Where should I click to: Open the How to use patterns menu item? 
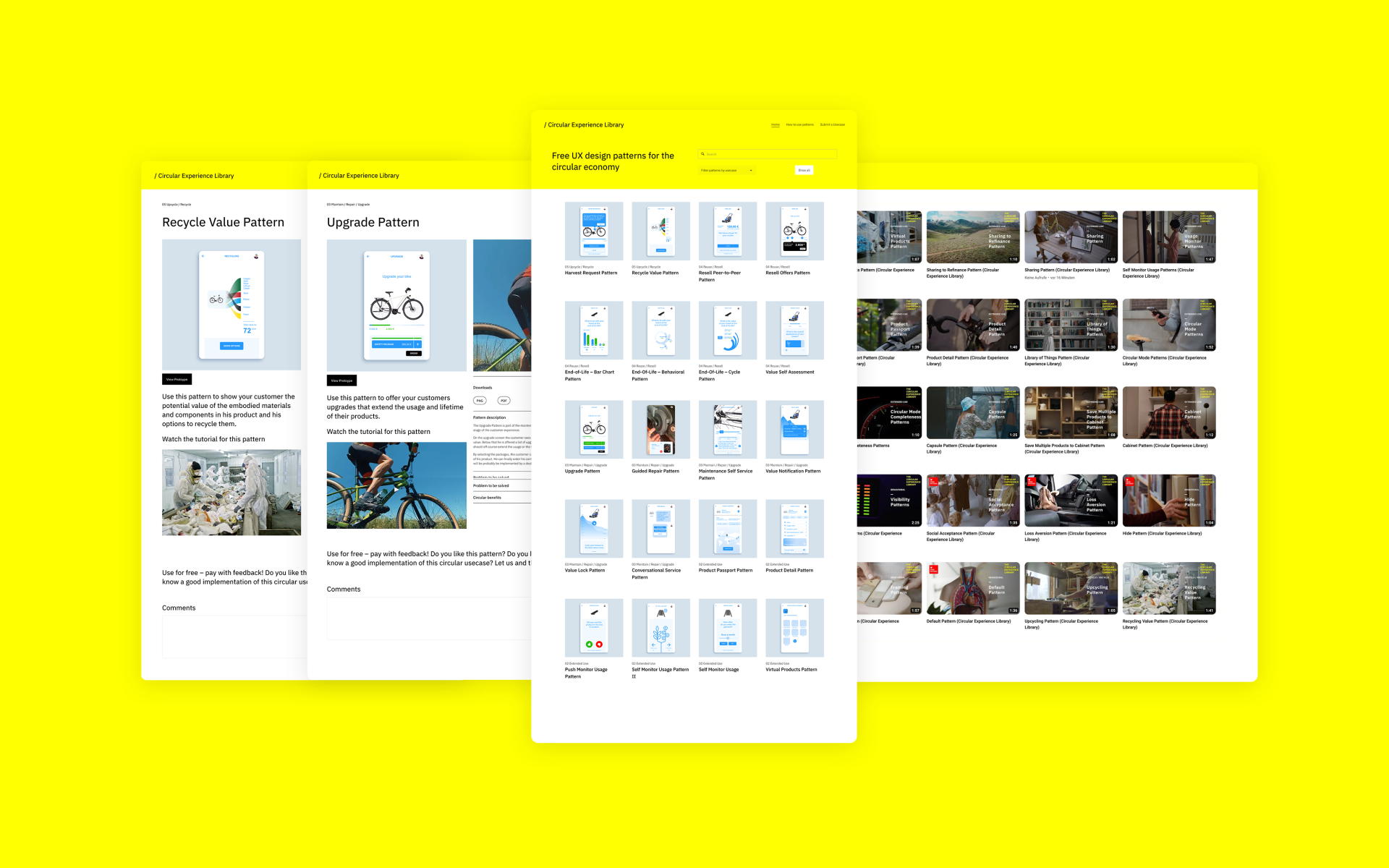799,124
